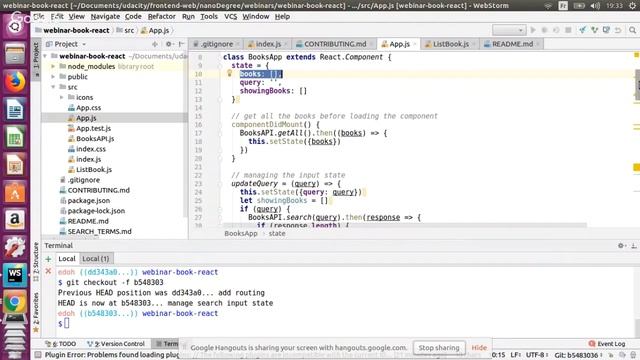Open SEARCH_TERMS.md in the project tree

pyautogui.click(x=99, y=231)
